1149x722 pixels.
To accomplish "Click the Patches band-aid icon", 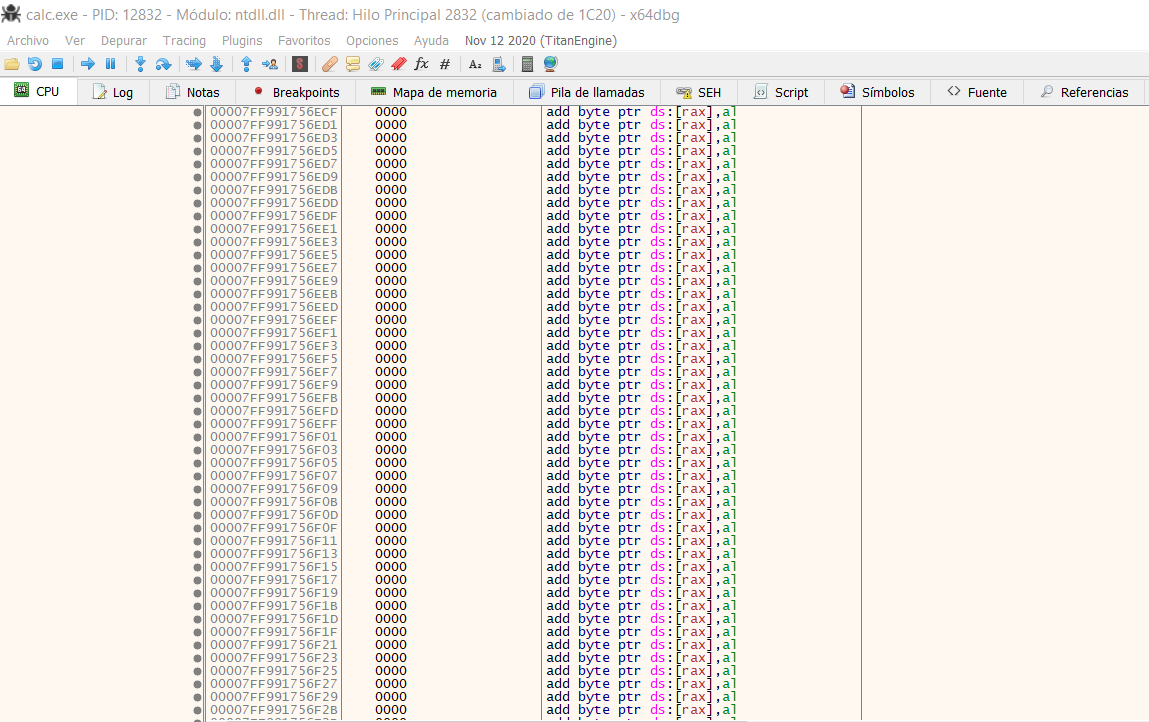I will pyautogui.click(x=329, y=63).
